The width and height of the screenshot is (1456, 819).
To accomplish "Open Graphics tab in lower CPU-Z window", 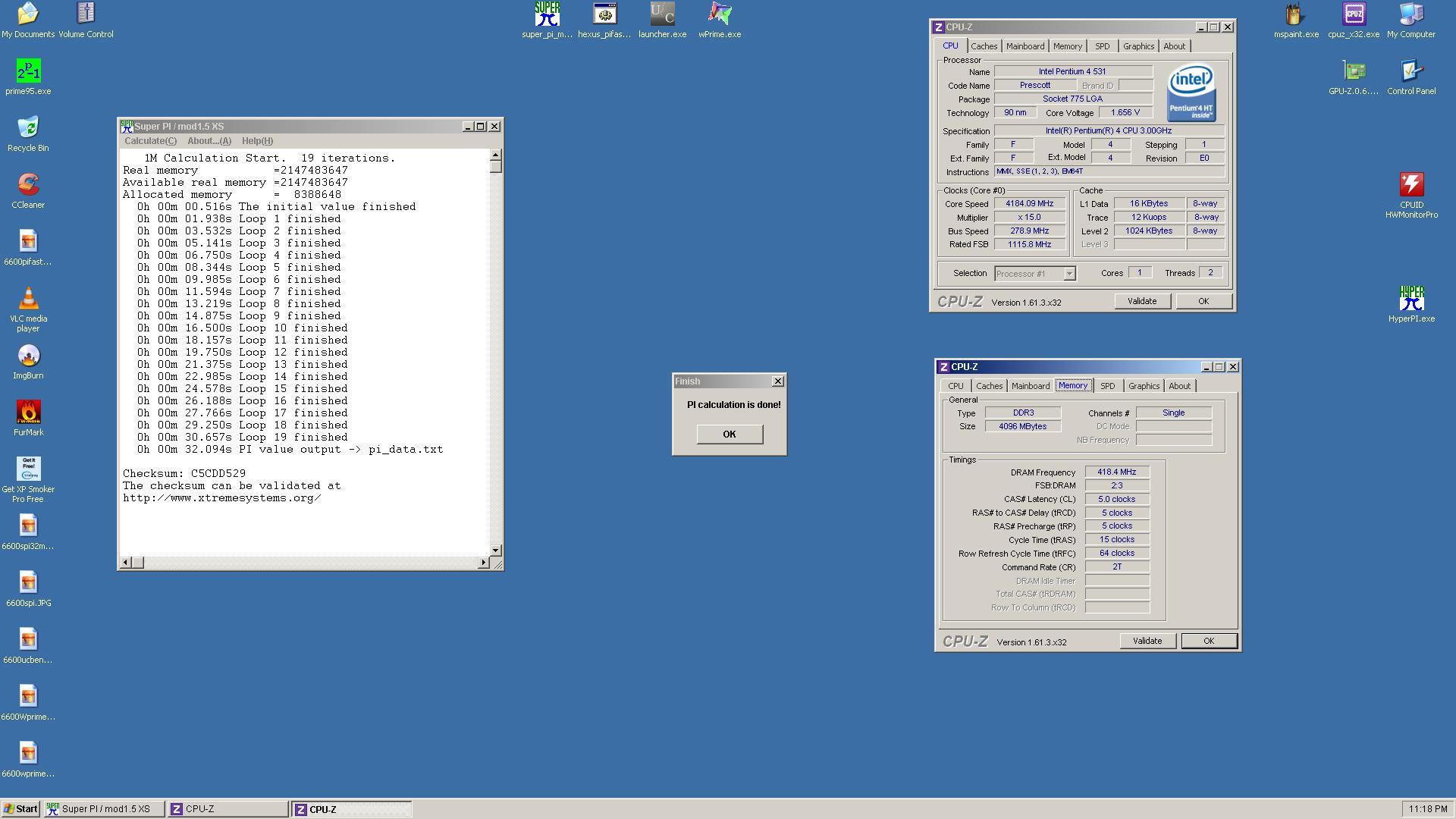I will tap(1144, 386).
